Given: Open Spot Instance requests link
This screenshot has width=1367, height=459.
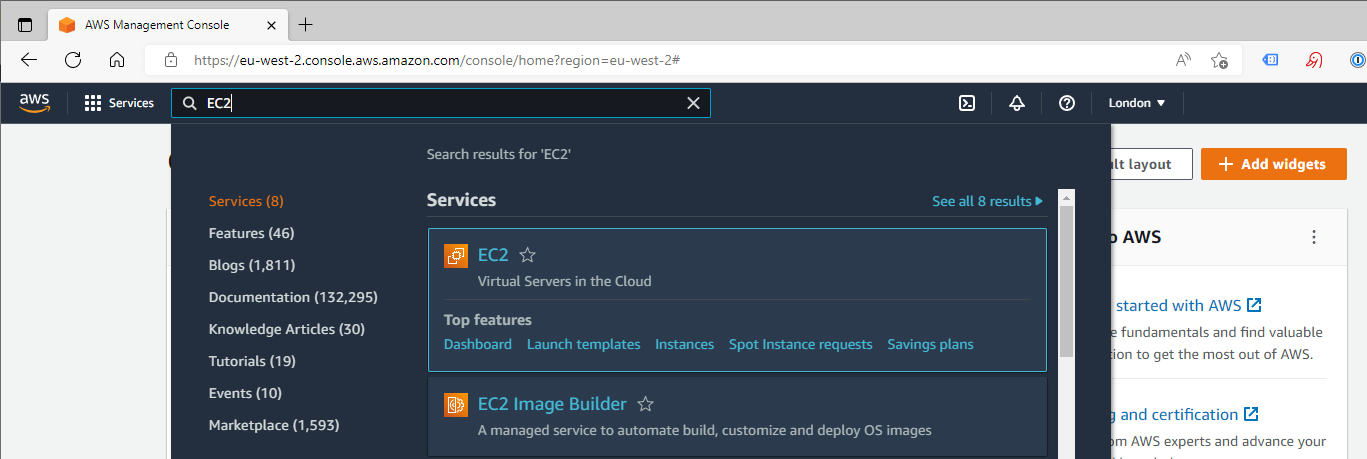Looking at the screenshot, I should (800, 344).
